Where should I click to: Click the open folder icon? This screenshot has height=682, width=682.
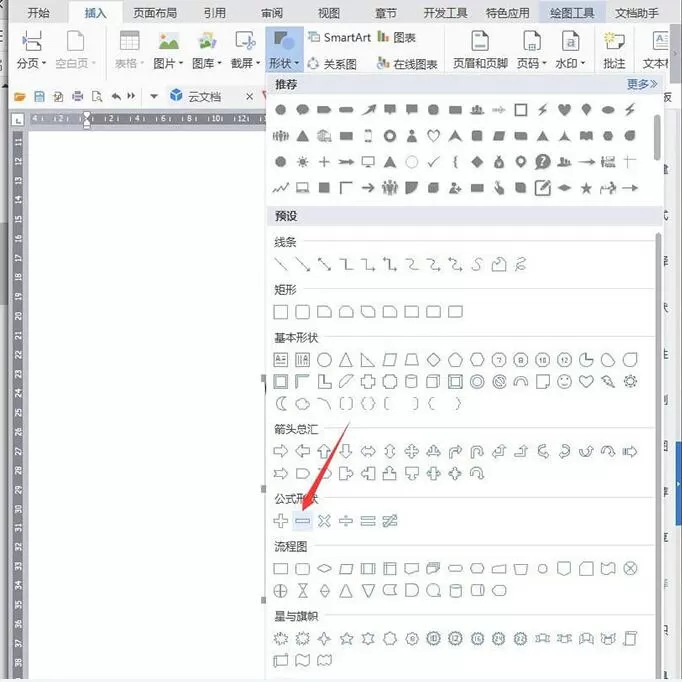pos(20,96)
